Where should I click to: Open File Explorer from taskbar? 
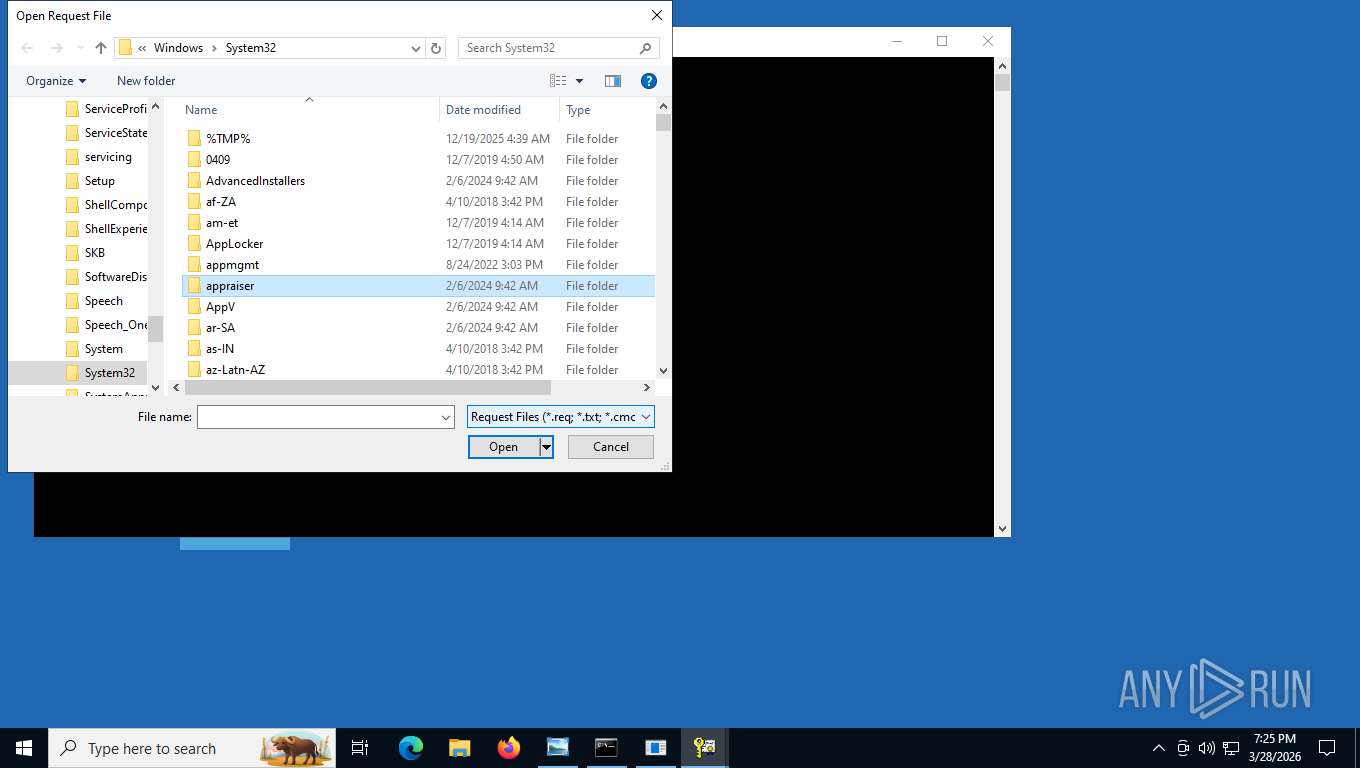point(459,748)
